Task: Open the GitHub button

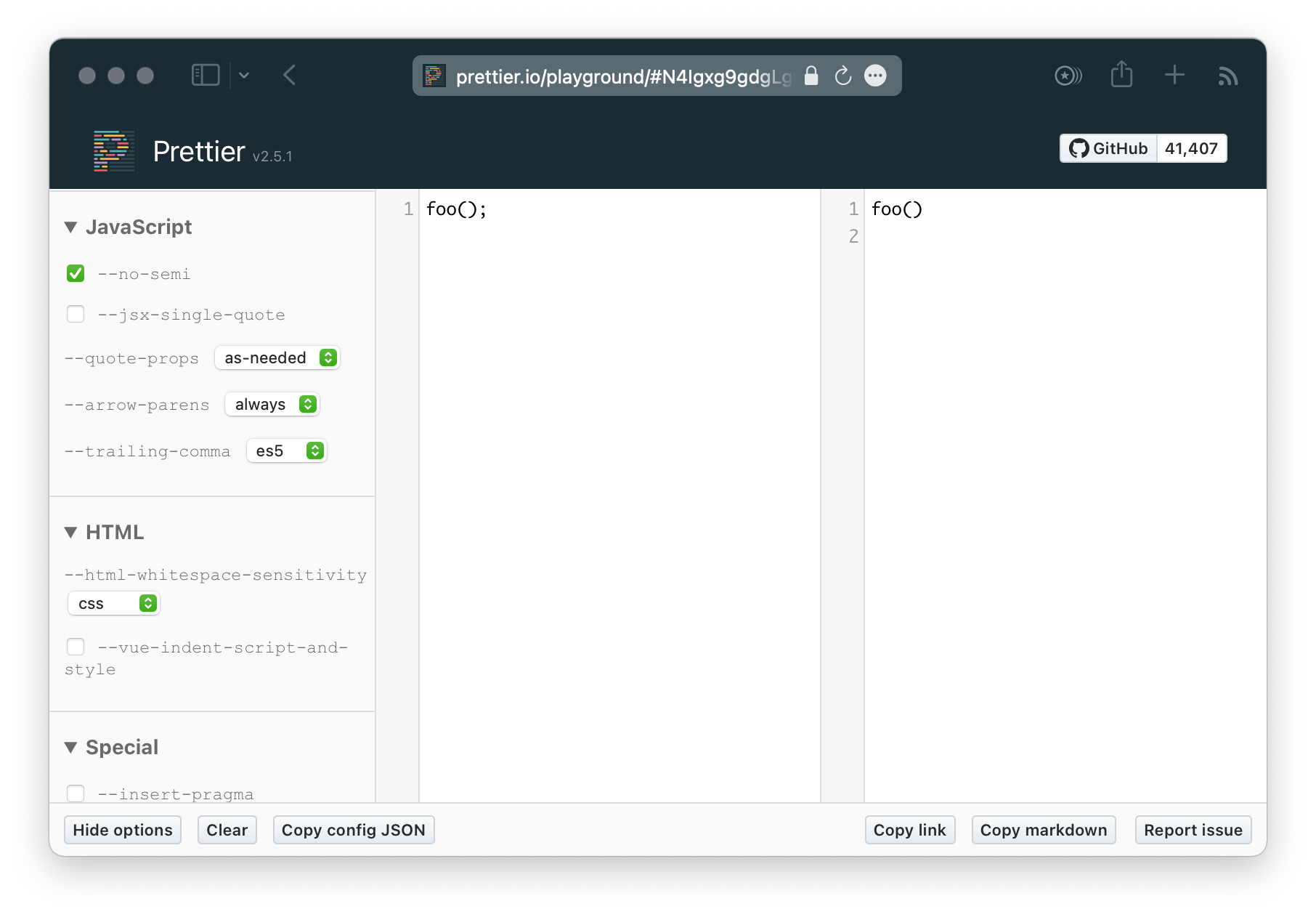Action: point(1108,148)
